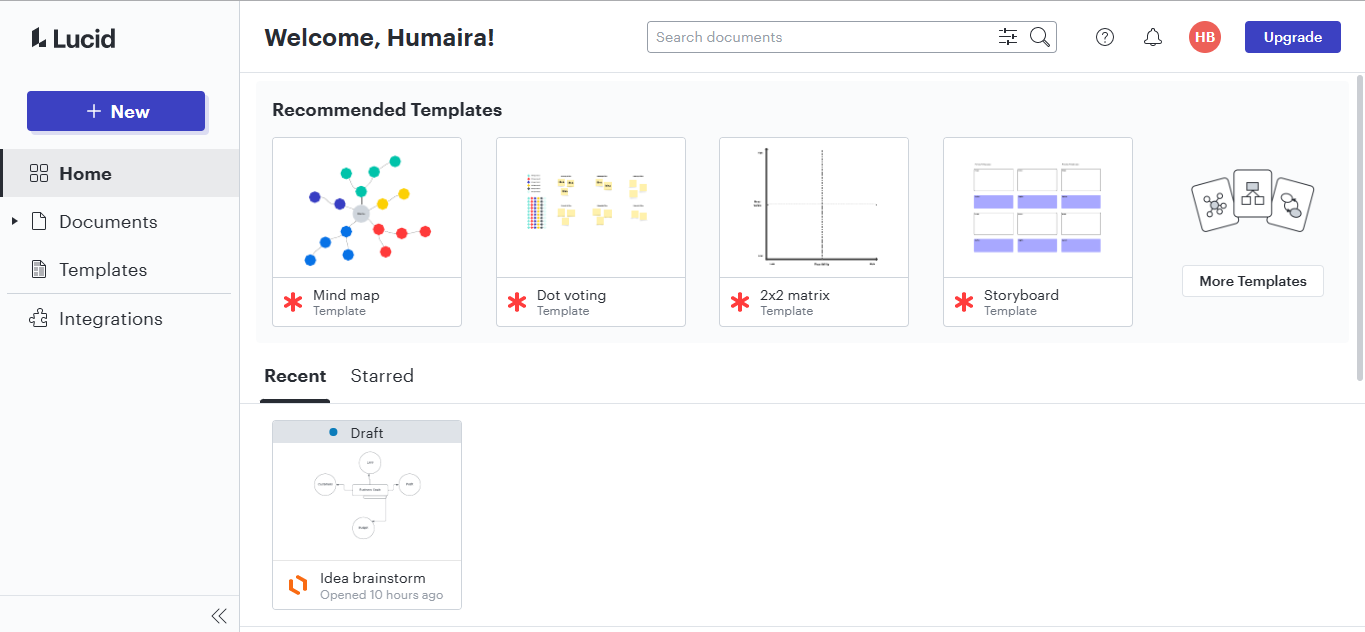Click the Lucidspark icon on Idea brainstorm card
This screenshot has height=632, width=1365.
pos(297,586)
